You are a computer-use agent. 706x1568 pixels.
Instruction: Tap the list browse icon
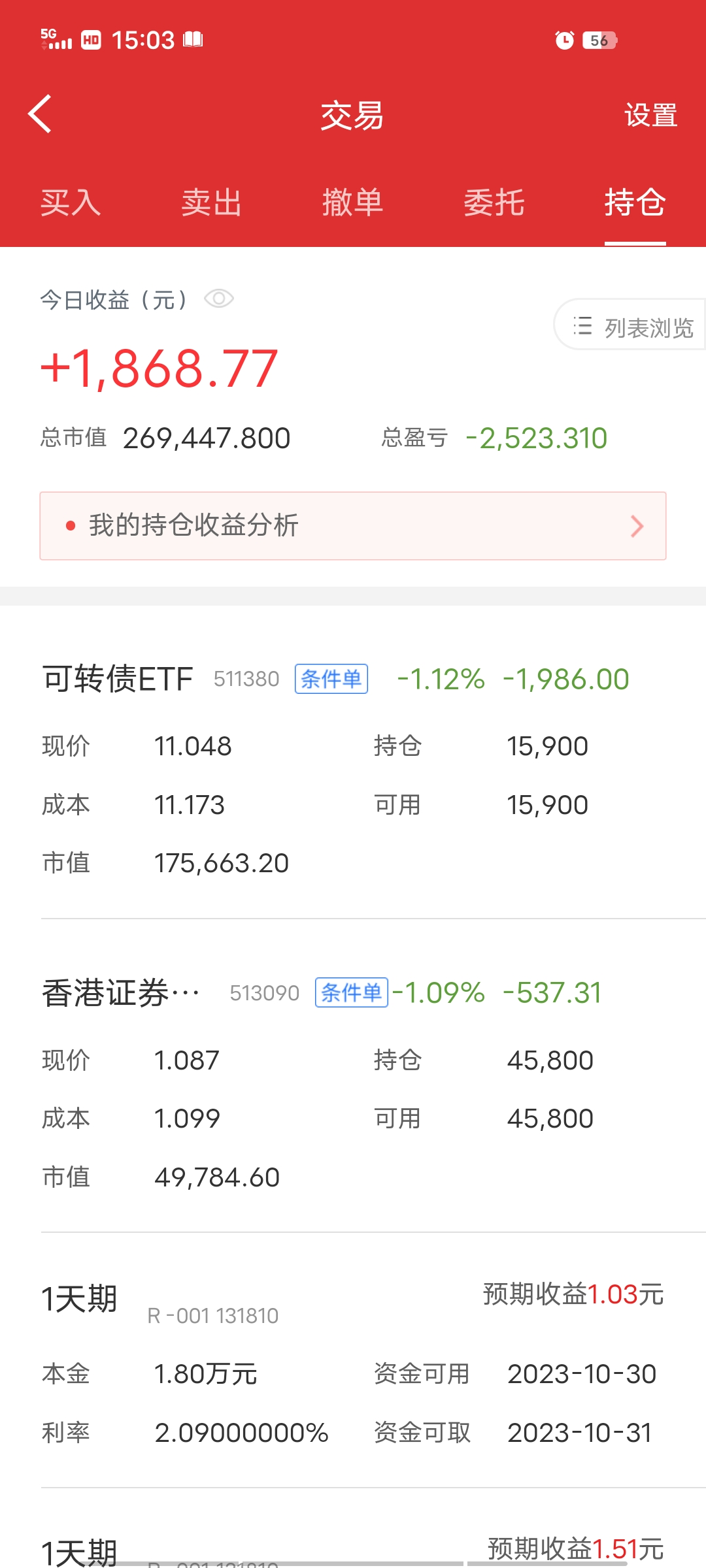pos(582,326)
